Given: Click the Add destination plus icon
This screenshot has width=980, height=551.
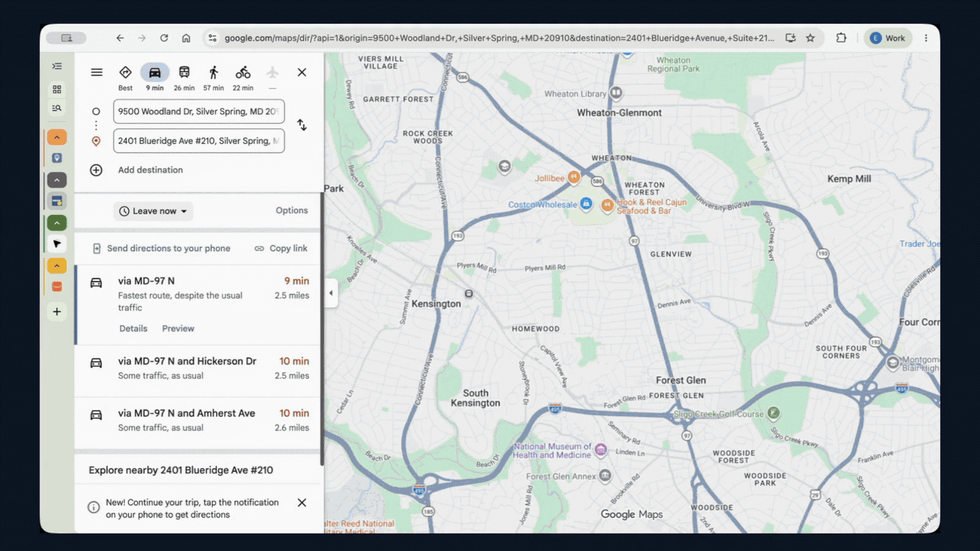Looking at the screenshot, I should 96,170.
